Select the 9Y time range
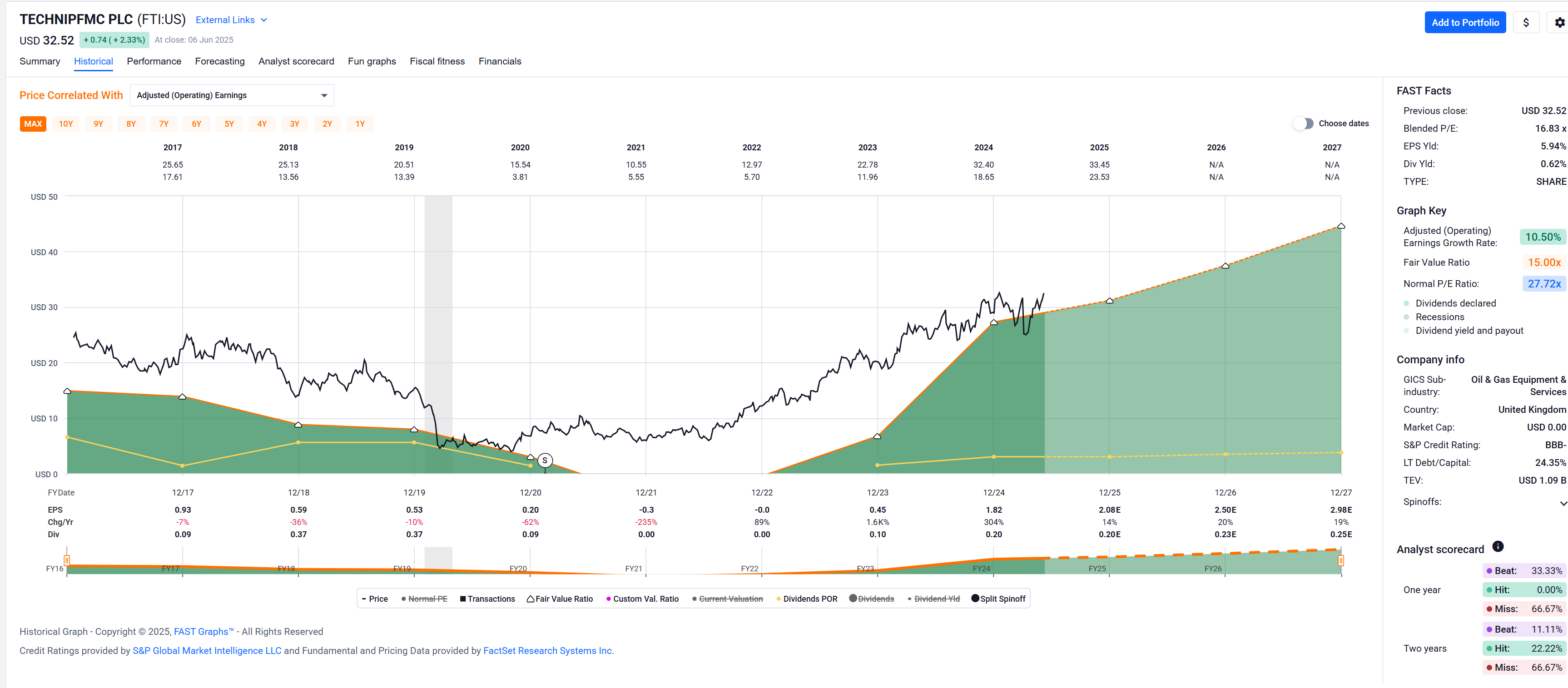The height and width of the screenshot is (688, 1568). 99,124
